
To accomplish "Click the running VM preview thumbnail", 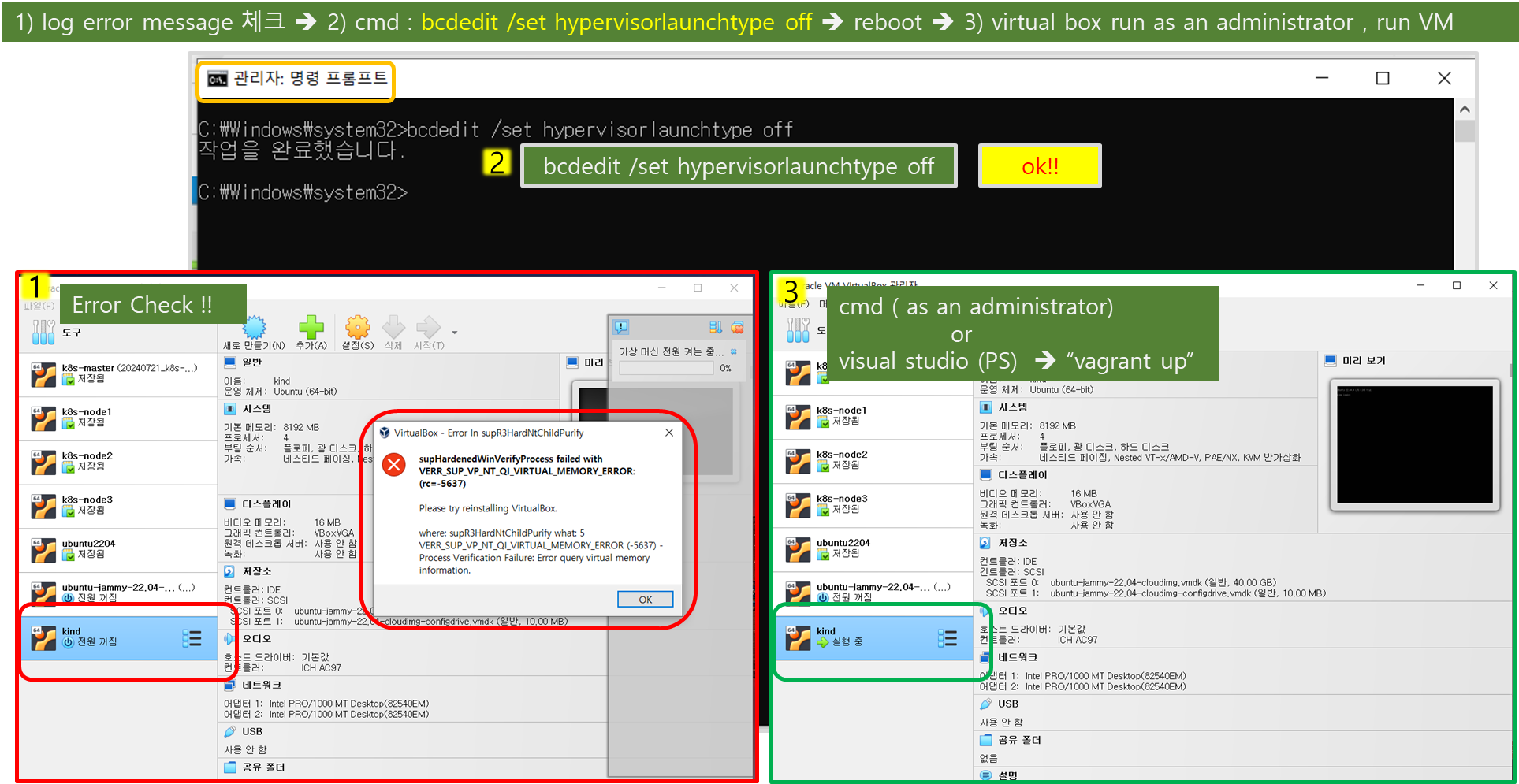I will click(1414, 444).
